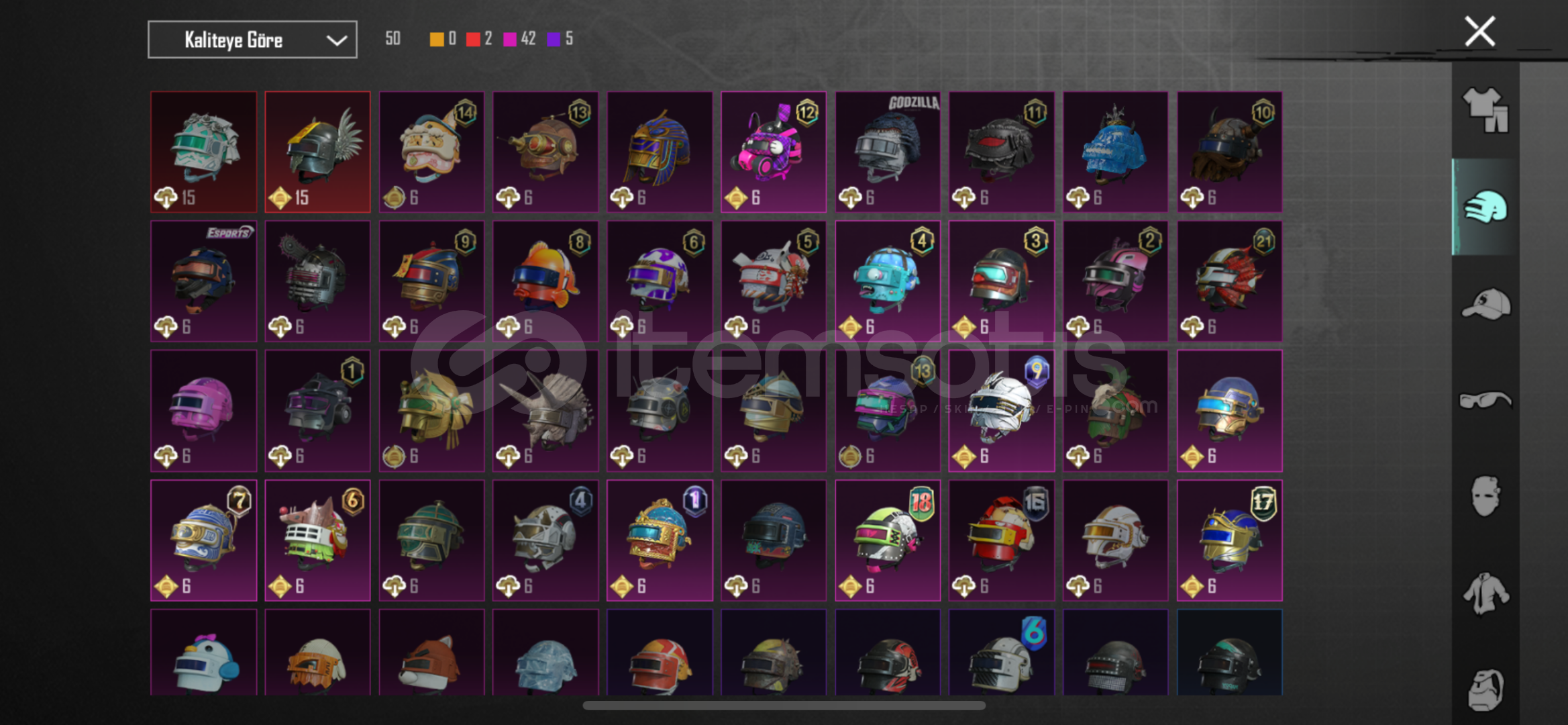1568x725 pixels.
Task: Click the pink rarity count showing 42
Action: click(x=519, y=39)
